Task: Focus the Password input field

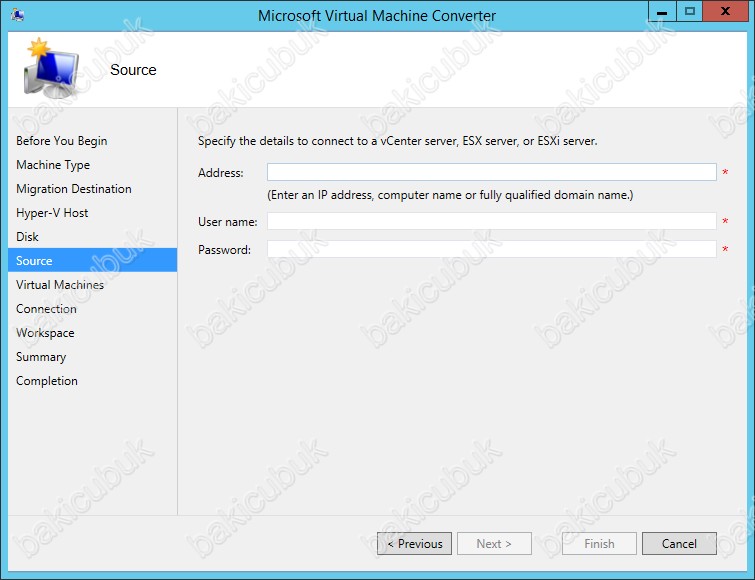Action: [x=492, y=249]
